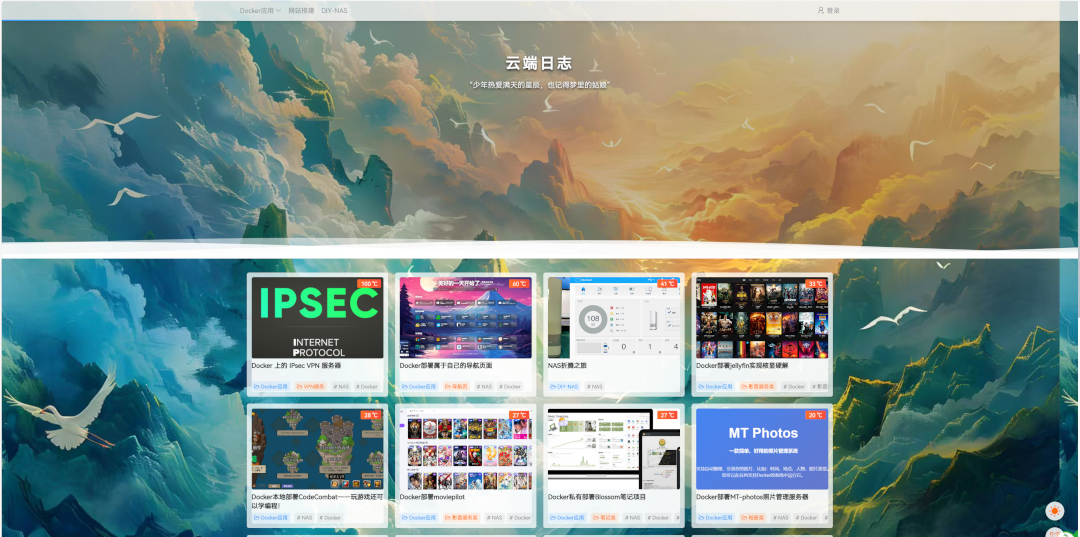Click # NAS tag under navigation page article
1080x537 pixels.
[x=485, y=387]
